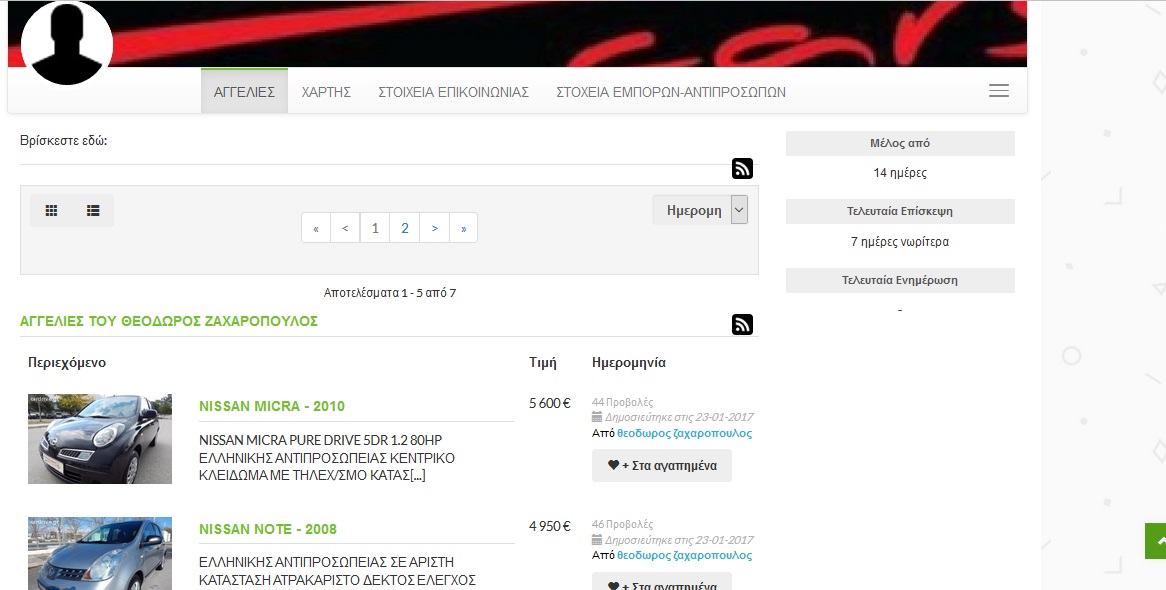Click the Αποτελέσματα 1 - 5 από 7 text
Screen dimensions: 1166x590
(x=390, y=293)
